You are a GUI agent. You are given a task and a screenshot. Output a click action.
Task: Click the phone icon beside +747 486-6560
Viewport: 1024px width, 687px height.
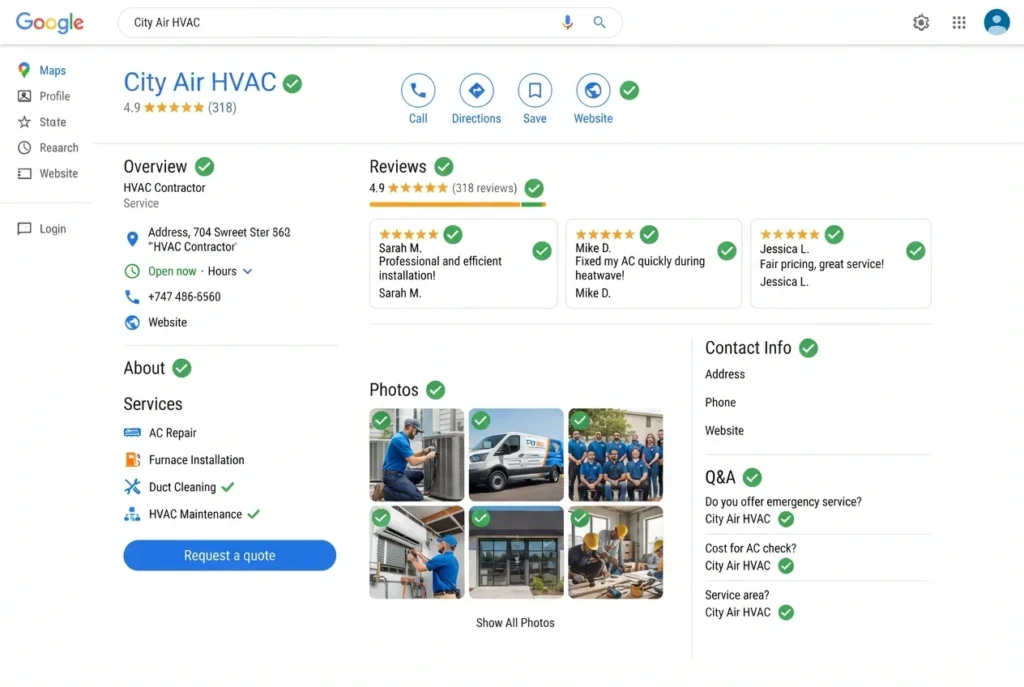click(132, 296)
